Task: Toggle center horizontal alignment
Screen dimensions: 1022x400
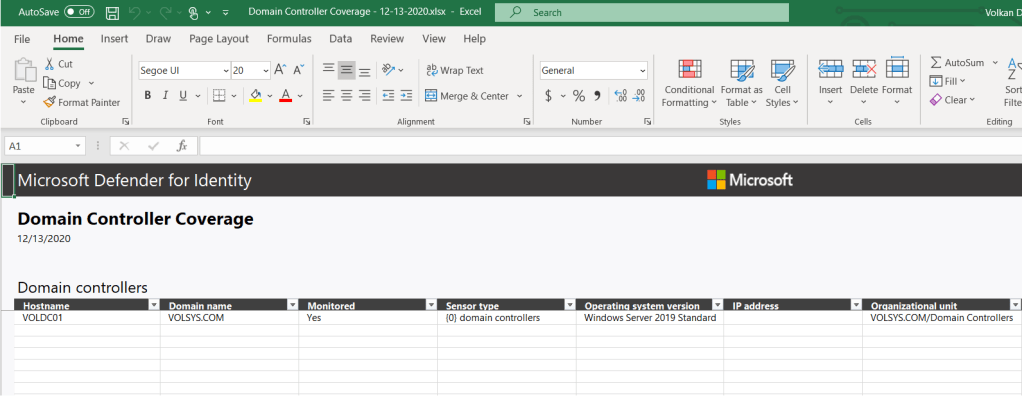Action: tap(347, 96)
